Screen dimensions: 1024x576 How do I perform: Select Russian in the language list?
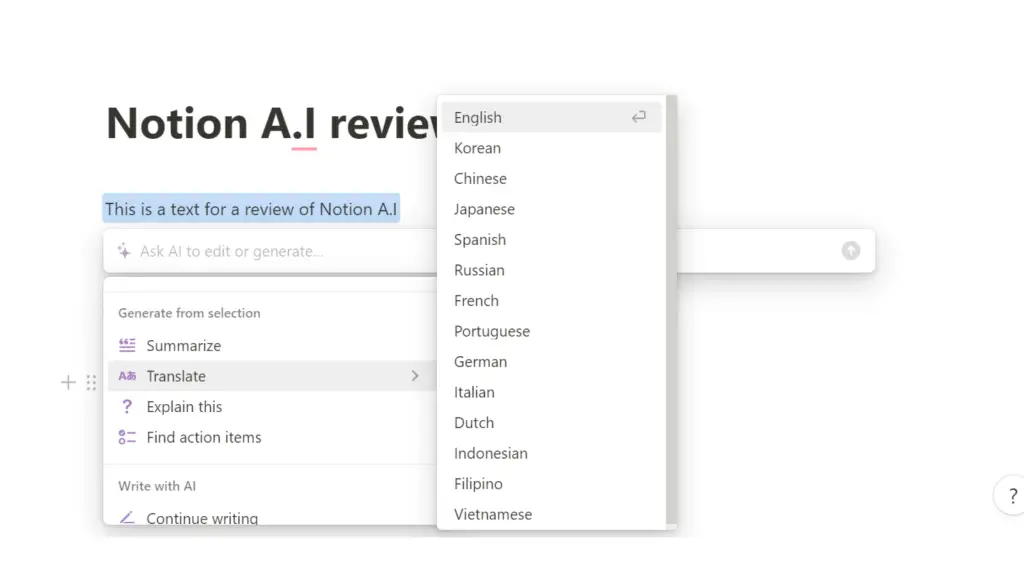point(551,270)
